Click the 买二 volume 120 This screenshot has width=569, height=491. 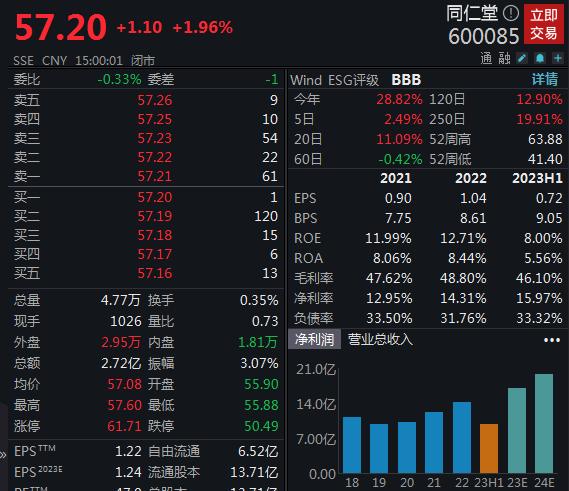point(266,216)
